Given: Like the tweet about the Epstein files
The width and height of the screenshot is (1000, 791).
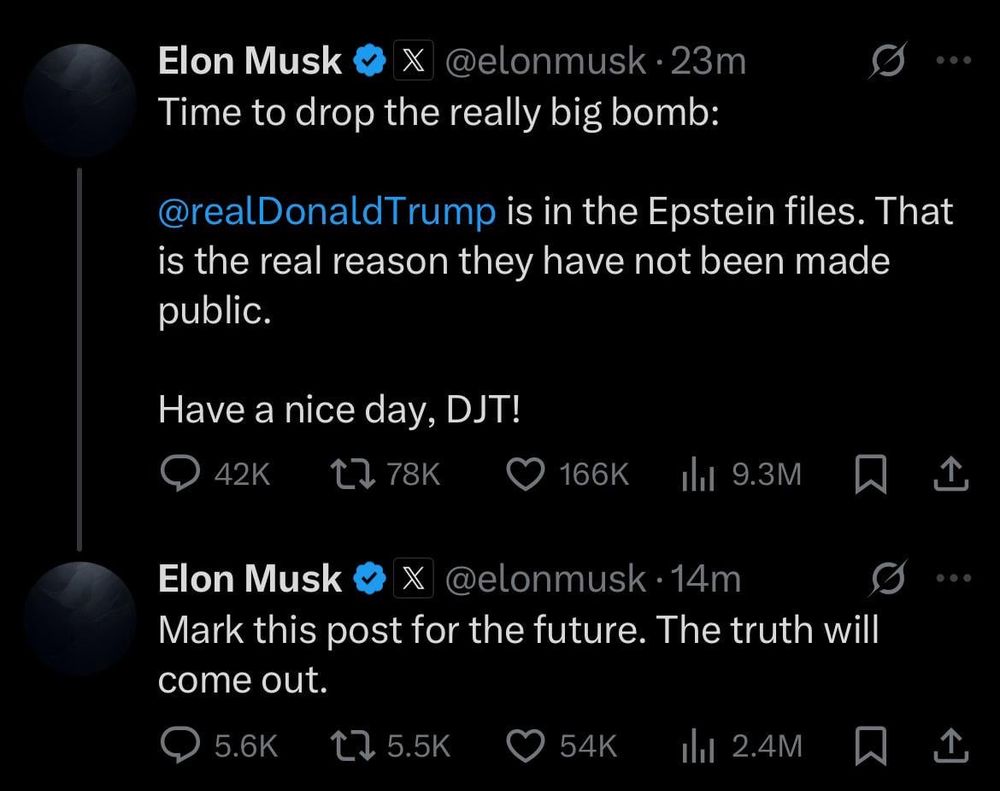Looking at the screenshot, I should point(524,474).
